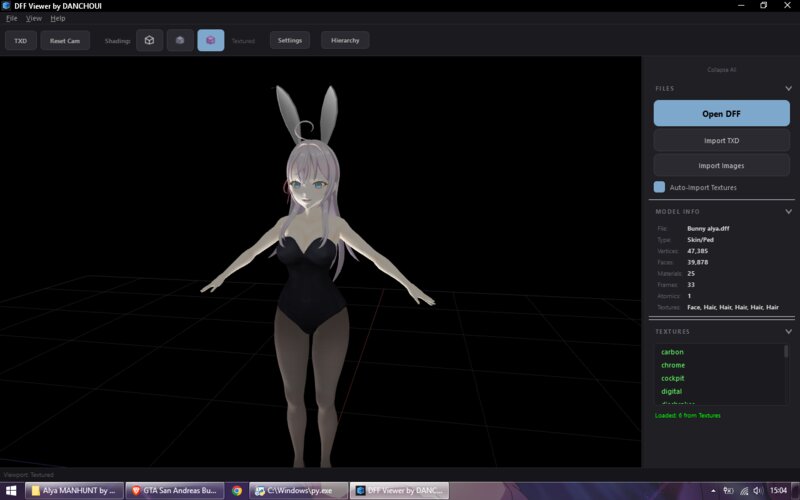The image size is (800, 500).
Task: Open the Settings panel
Action: click(290, 40)
